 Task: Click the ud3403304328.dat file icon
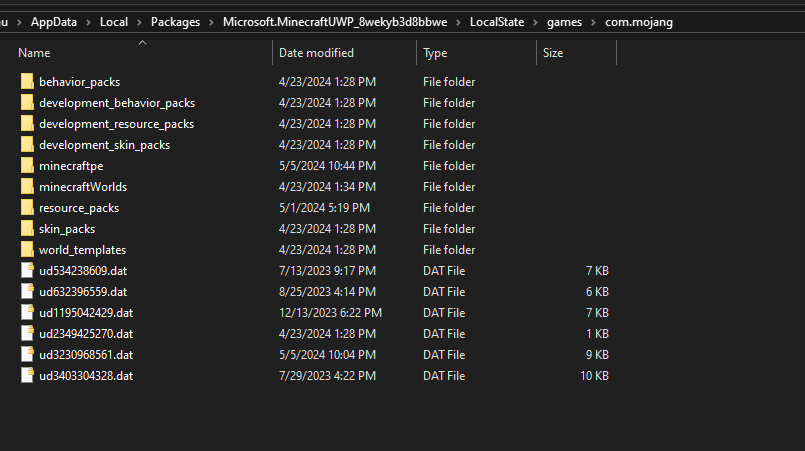coord(27,376)
